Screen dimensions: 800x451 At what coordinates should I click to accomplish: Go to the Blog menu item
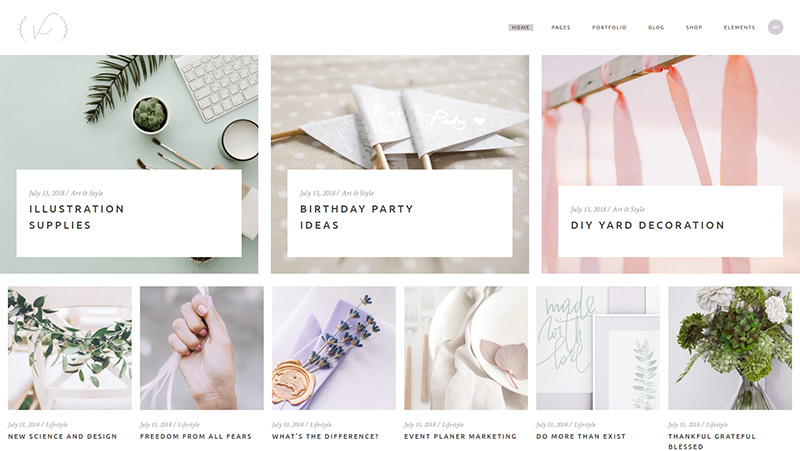656,28
